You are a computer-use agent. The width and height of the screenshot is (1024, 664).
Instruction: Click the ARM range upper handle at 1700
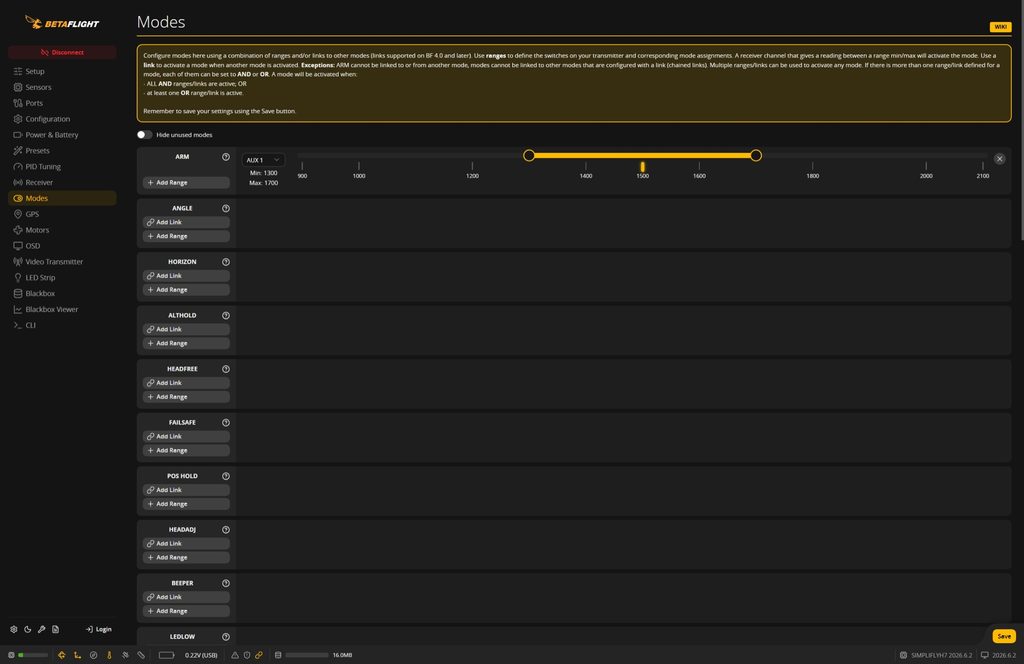(756, 155)
